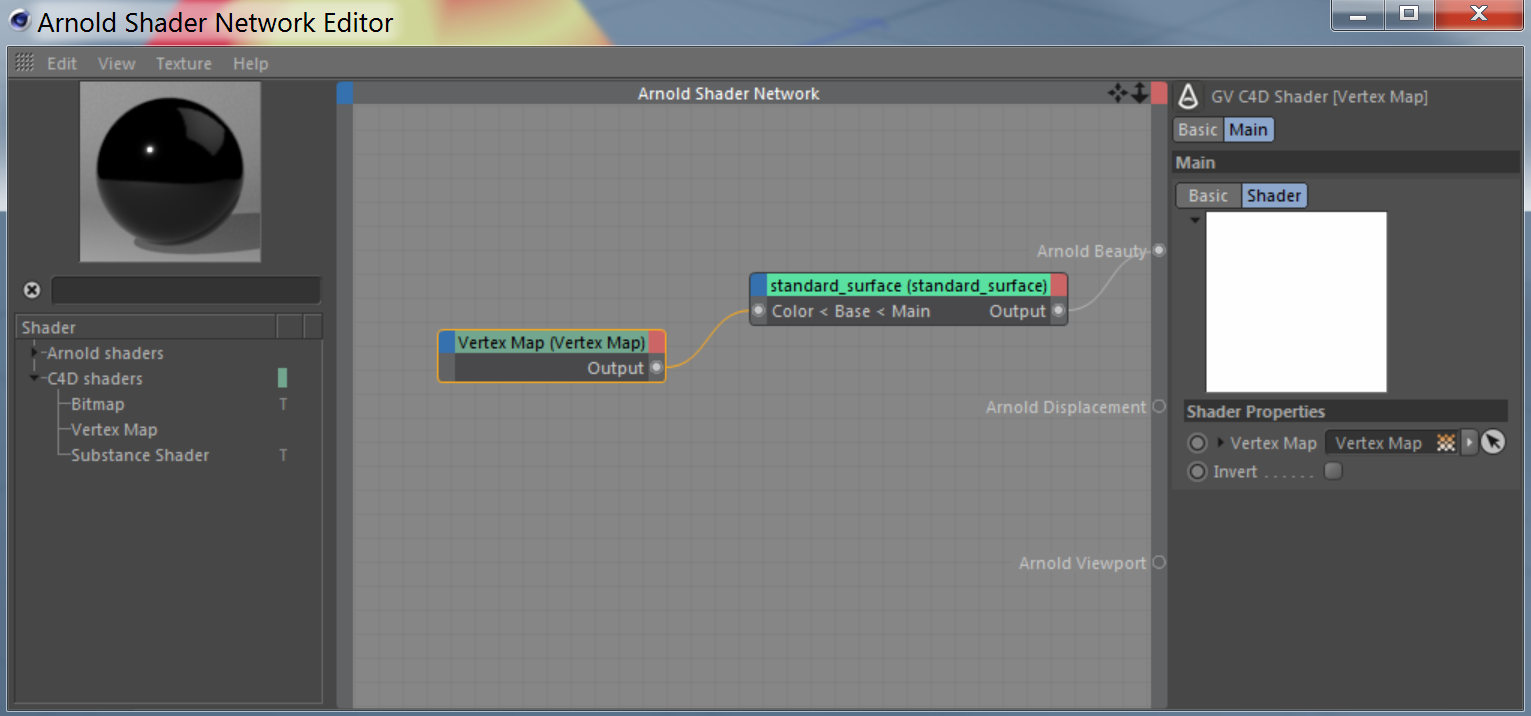Image resolution: width=1531 pixels, height=716 pixels.
Task: Click the object picker cursor icon
Action: click(1493, 442)
